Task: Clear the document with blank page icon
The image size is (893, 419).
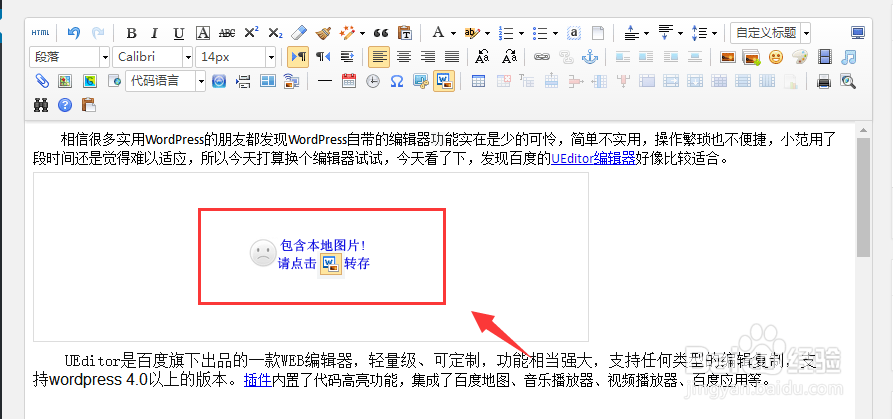Action: tap(597, 33)
